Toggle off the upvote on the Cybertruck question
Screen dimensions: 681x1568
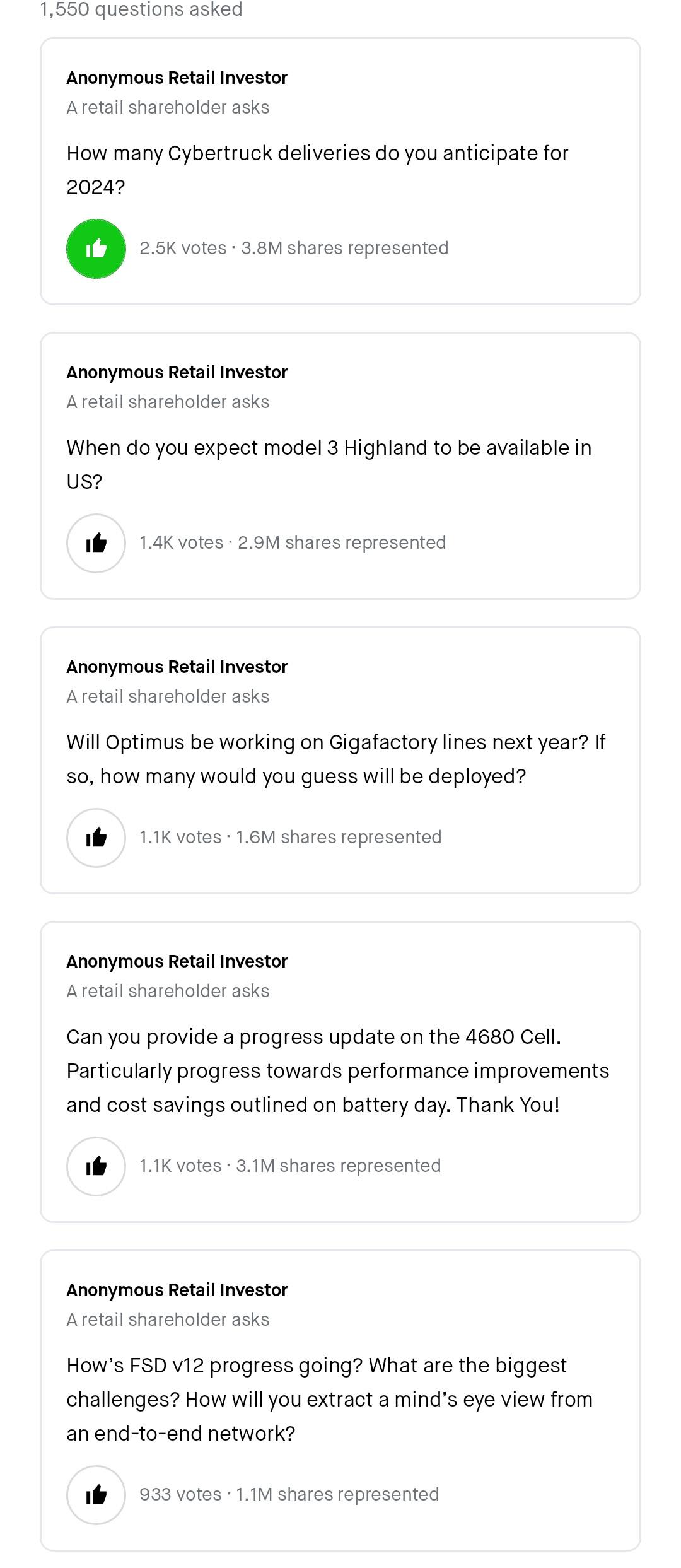point(96,249)
